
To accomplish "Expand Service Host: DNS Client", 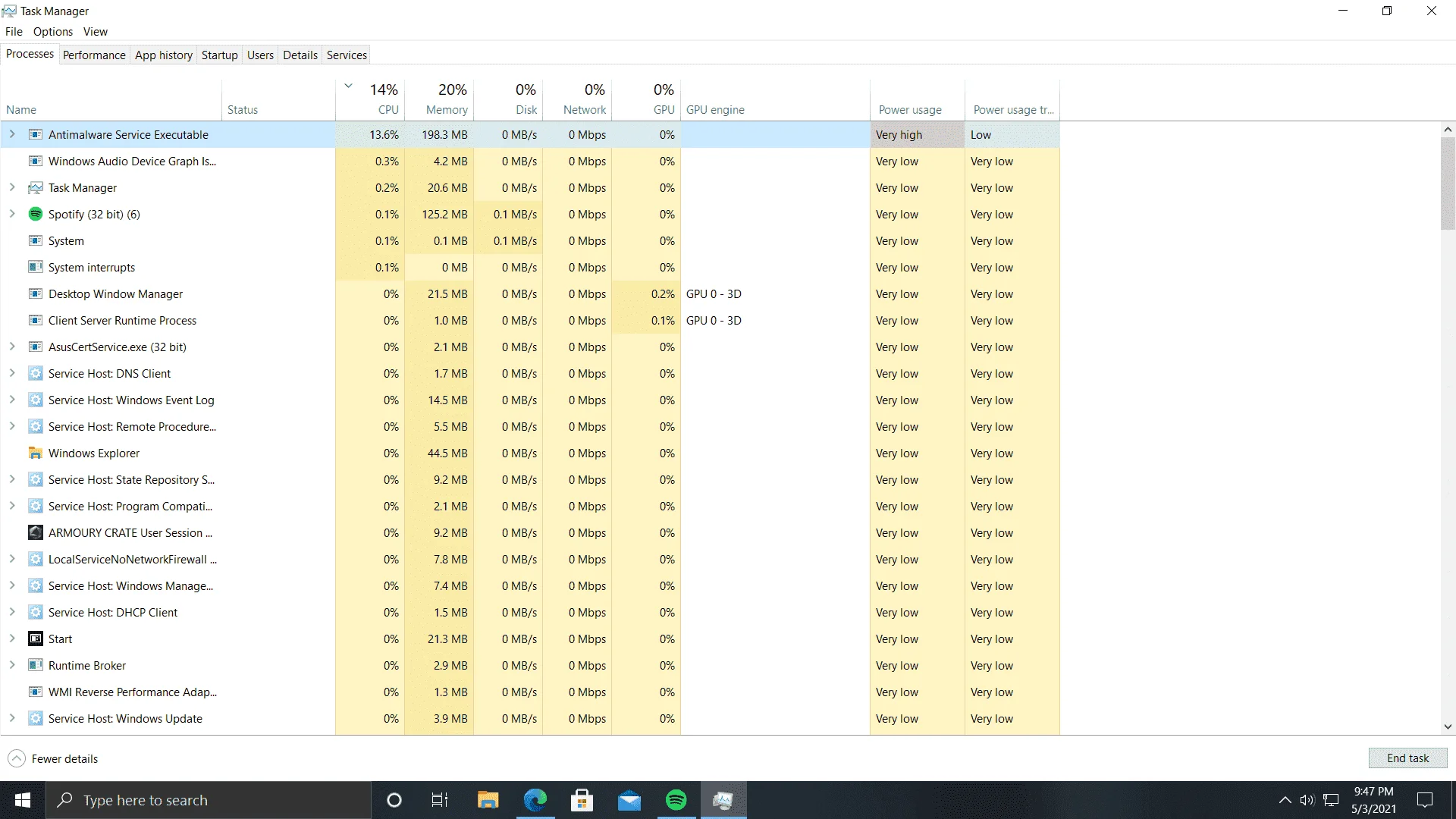I will [12, 374].
